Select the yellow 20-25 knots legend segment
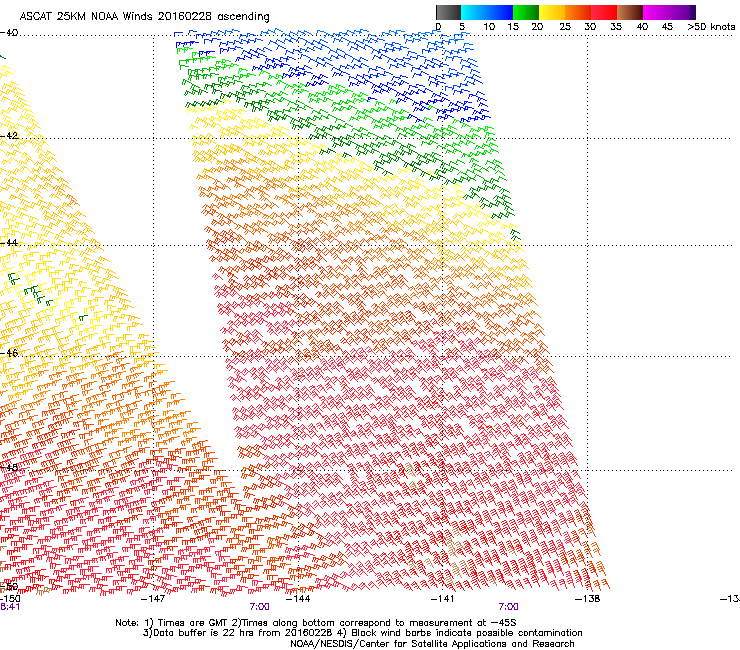The width and height of the screenshot is (740, 650). pos(552,12)
